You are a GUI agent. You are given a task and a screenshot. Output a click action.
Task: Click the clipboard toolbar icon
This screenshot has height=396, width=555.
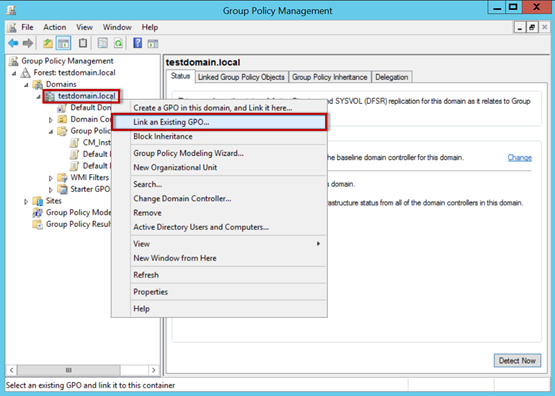coord(83,43)
